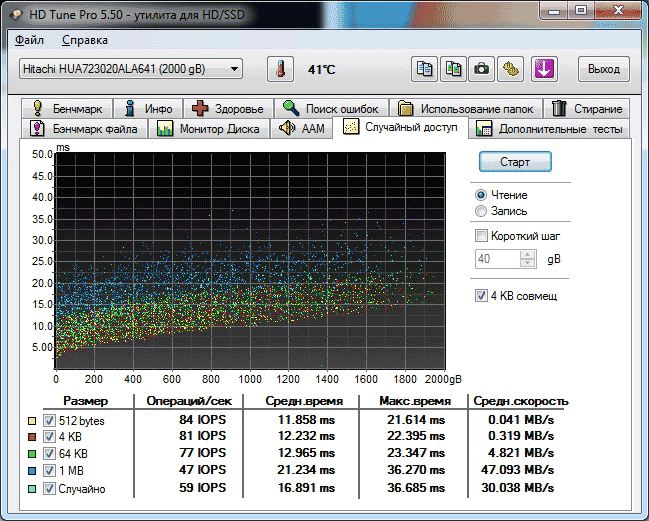This screenshot has width=649, height=521.
Task: Click the purple down-arrow minimize to tray icon
Action: pos(544,70)
